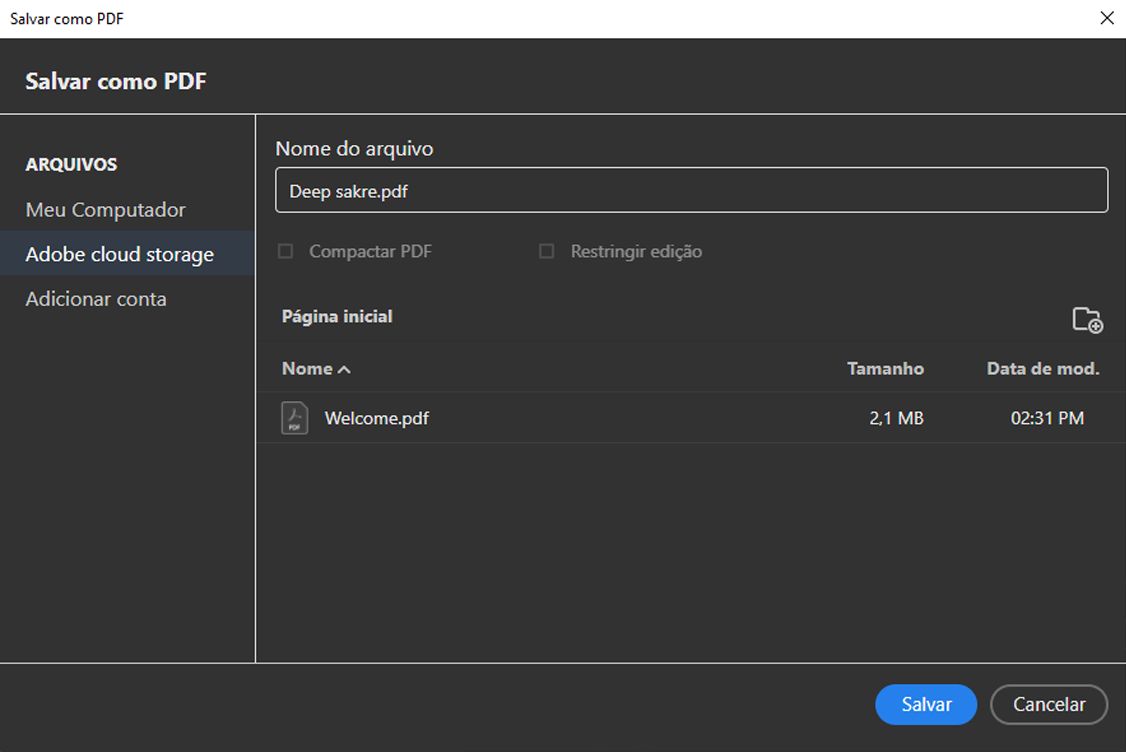Screen dimensions: 1126x752
Task: Click inside the Nome do arquivo field
Action: [692, 189]
